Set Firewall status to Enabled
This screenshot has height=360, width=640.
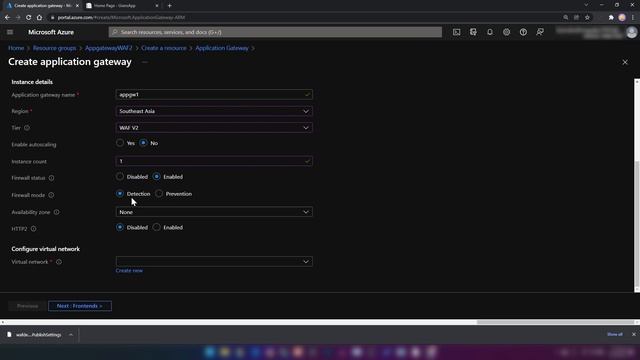(157, 177)
